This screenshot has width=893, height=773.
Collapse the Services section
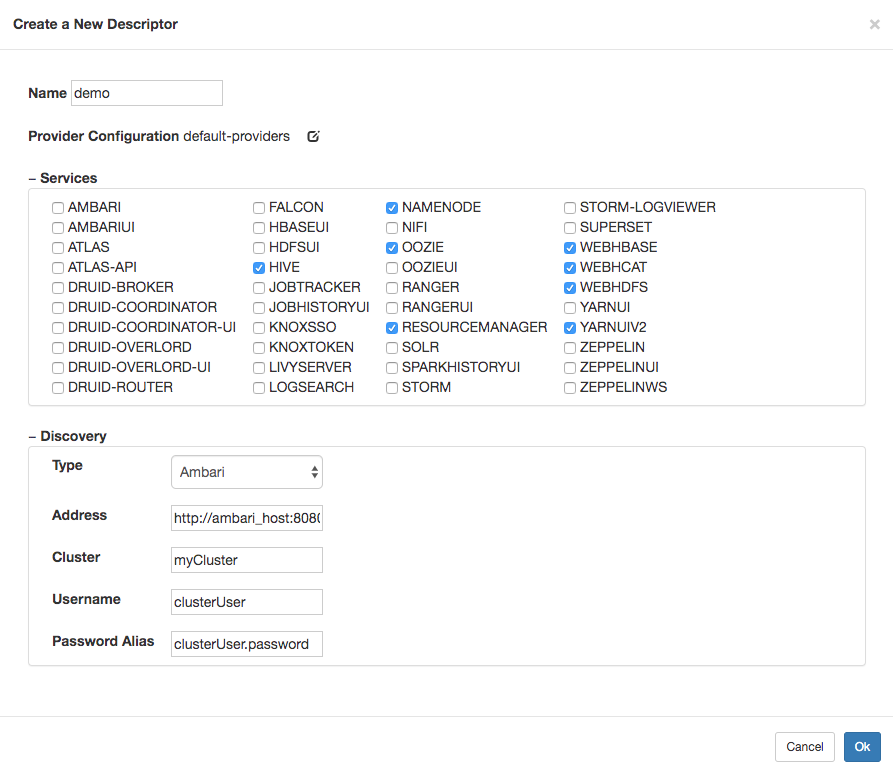(34, 177)
